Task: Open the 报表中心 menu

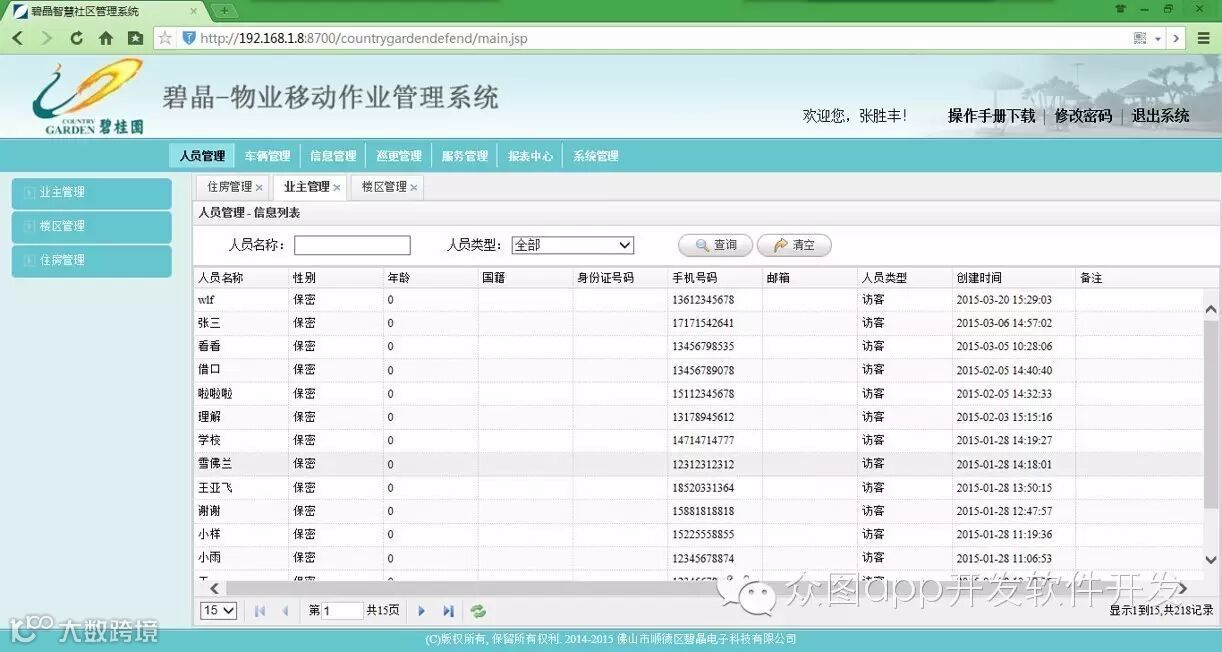Action: [x=530, y=156]
